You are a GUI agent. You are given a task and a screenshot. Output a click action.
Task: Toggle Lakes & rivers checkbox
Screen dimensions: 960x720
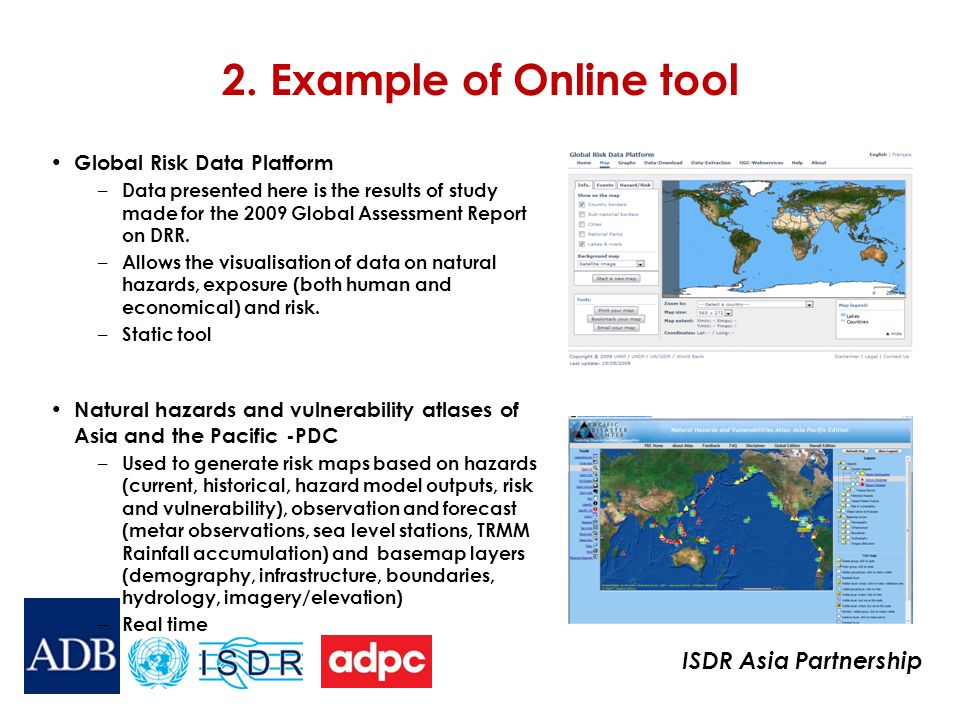tap(582, 244)
